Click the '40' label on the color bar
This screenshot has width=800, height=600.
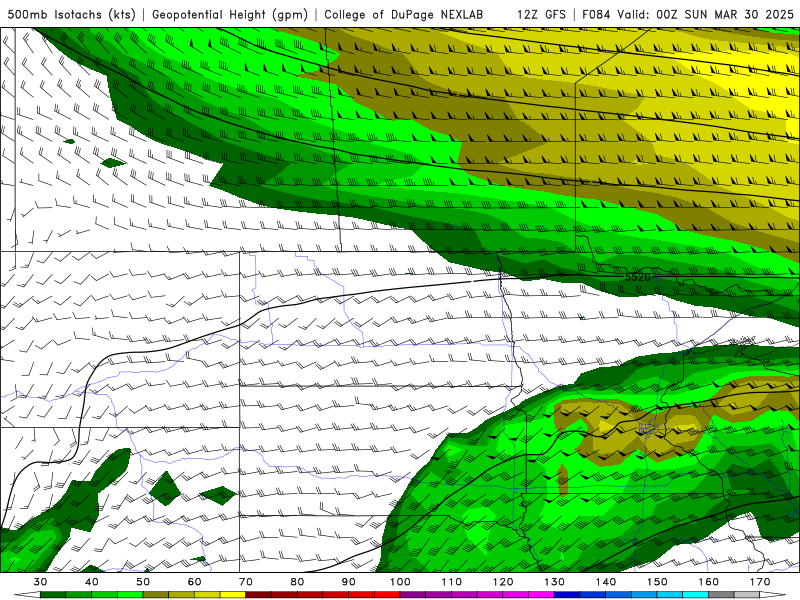[92, 582]
